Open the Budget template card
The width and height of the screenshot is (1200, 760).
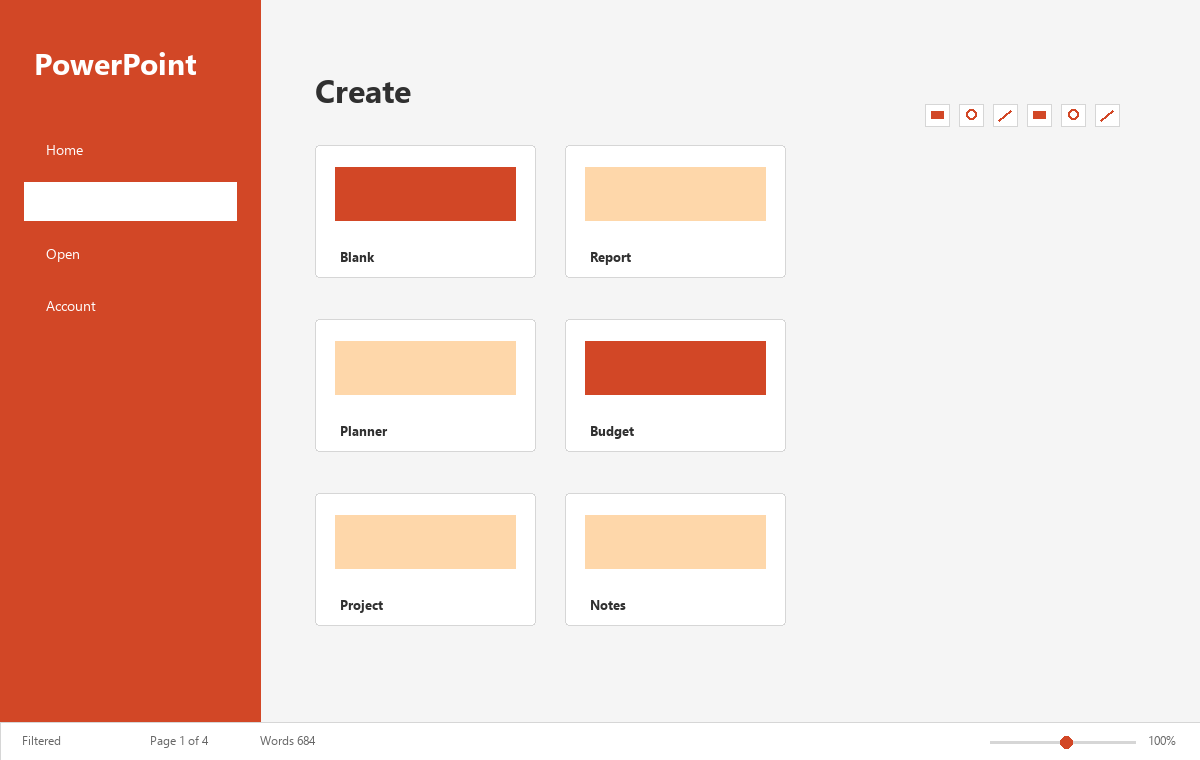click(x=675, y=385)
